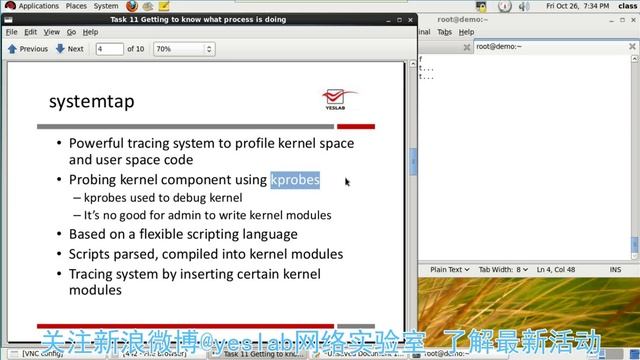Open the Go menu in document viewer
Viewport: 640px width, 360px height.
point(71,32)
